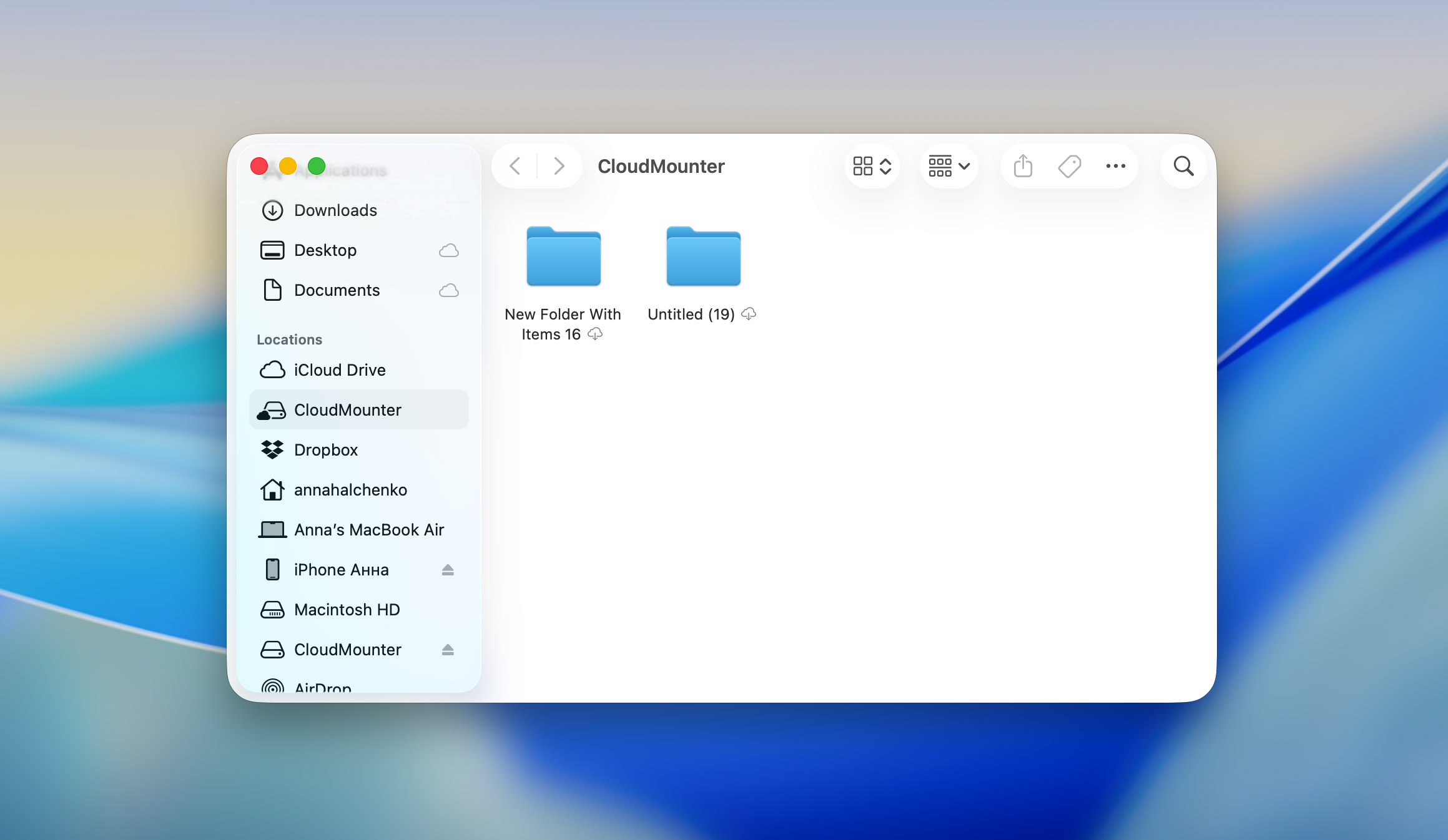Download New Folder With Items 16 via cloud icon
The width and height of the screenshot is (1448, 840).
(x=595, y=334)
